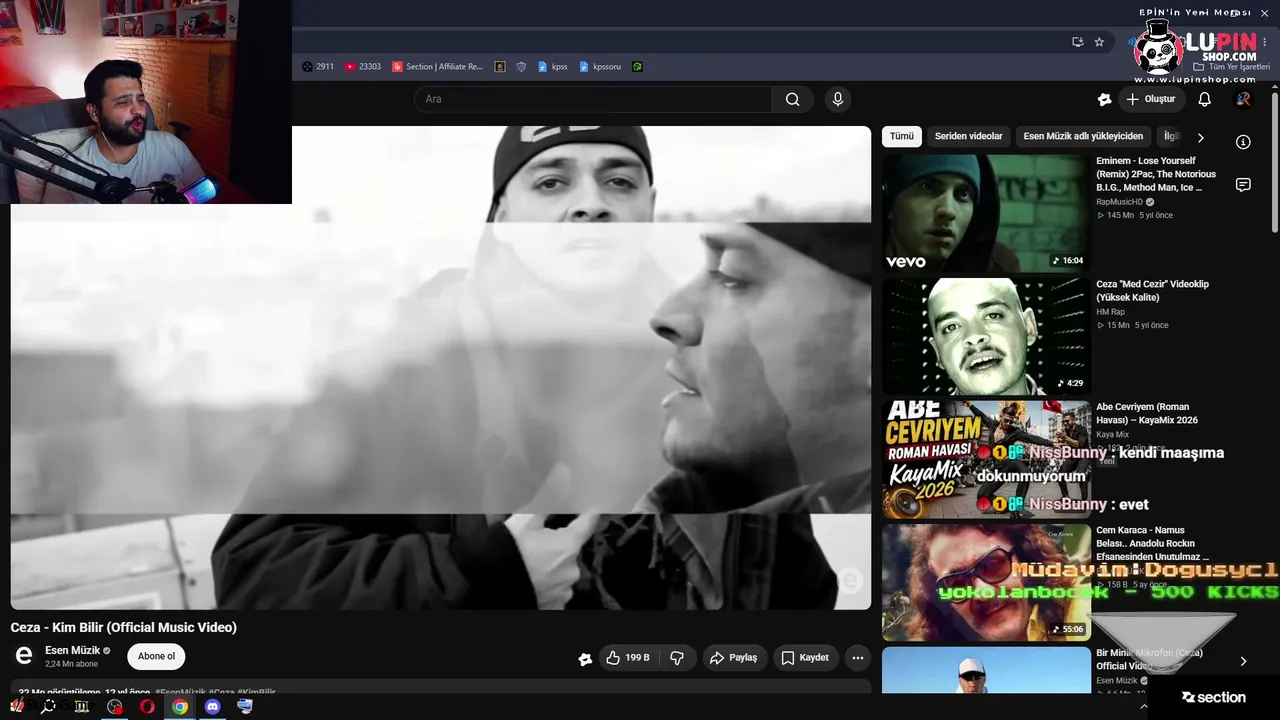Click the video title Ceza - Kim Bilir
The image size is (1280, 720).
pyautogui.click(x=124, y=627)
